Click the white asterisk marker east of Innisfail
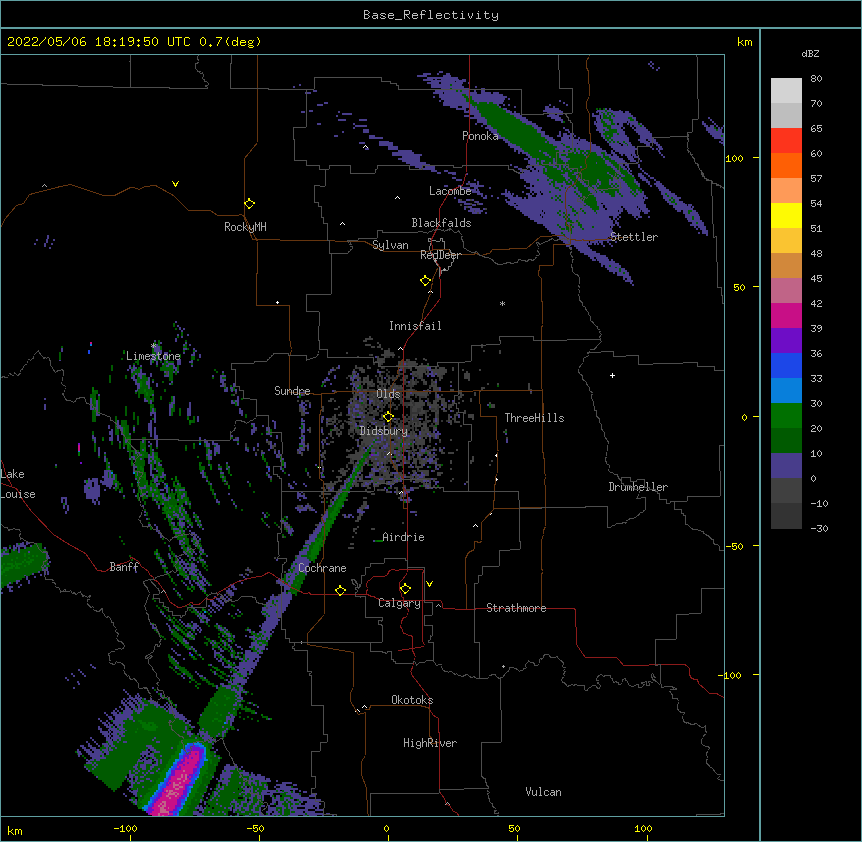862x842 pixels. pyautogui.click(x=502, y=304)
